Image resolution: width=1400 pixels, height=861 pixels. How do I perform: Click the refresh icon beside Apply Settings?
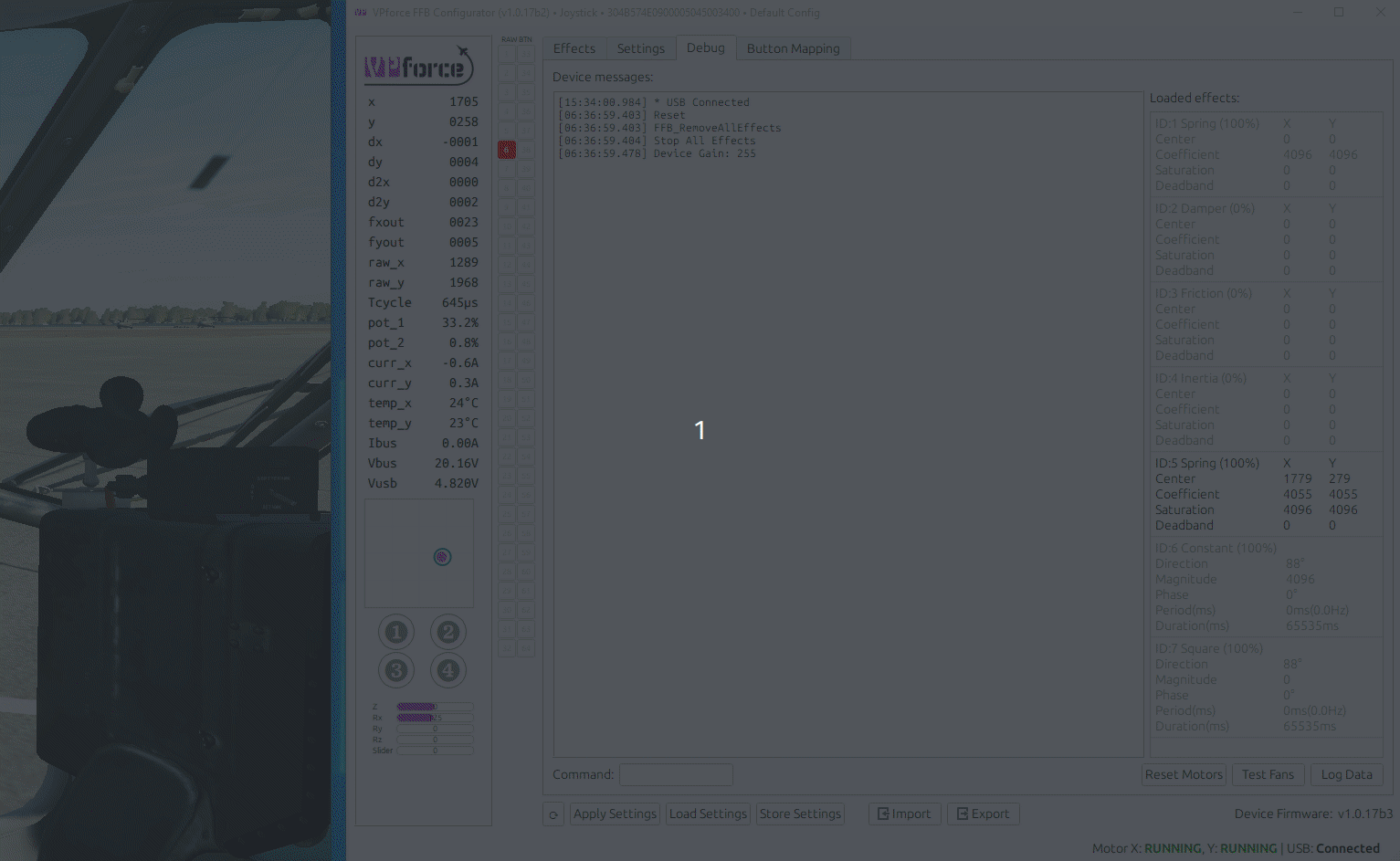click(553, 814)
